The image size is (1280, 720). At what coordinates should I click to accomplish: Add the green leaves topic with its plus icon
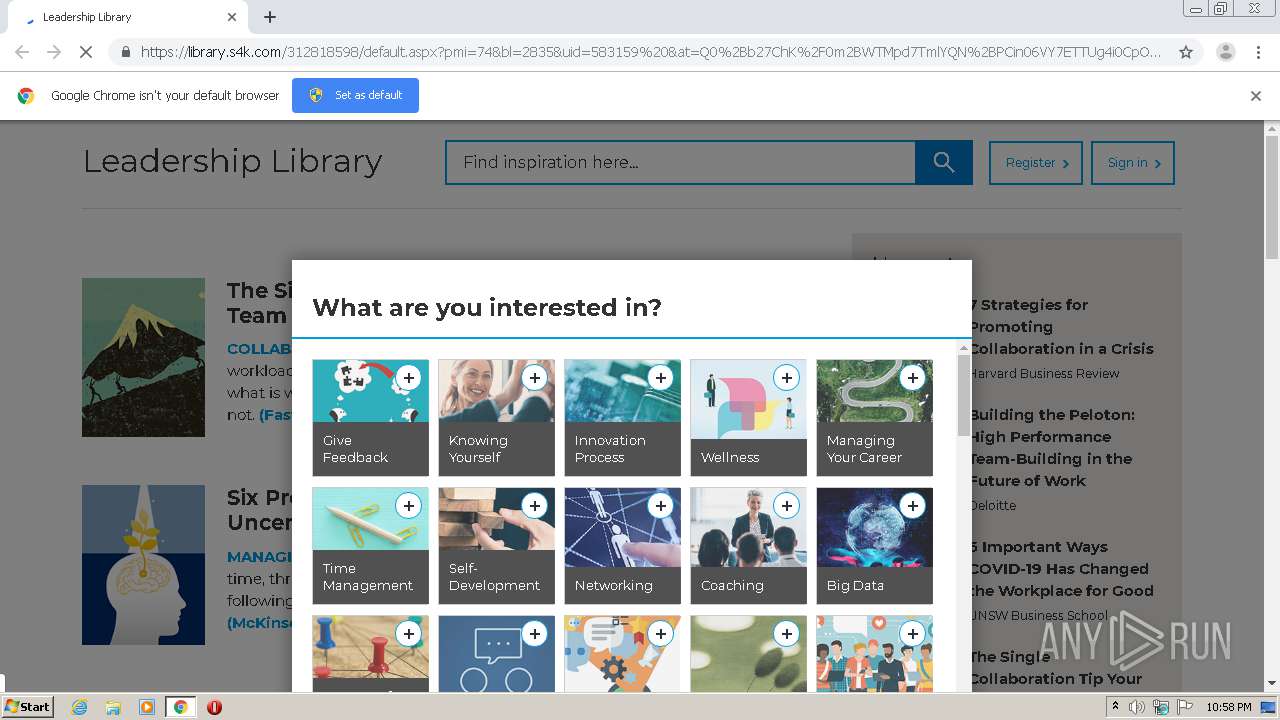pyautogui.click(x=786, y=634)
